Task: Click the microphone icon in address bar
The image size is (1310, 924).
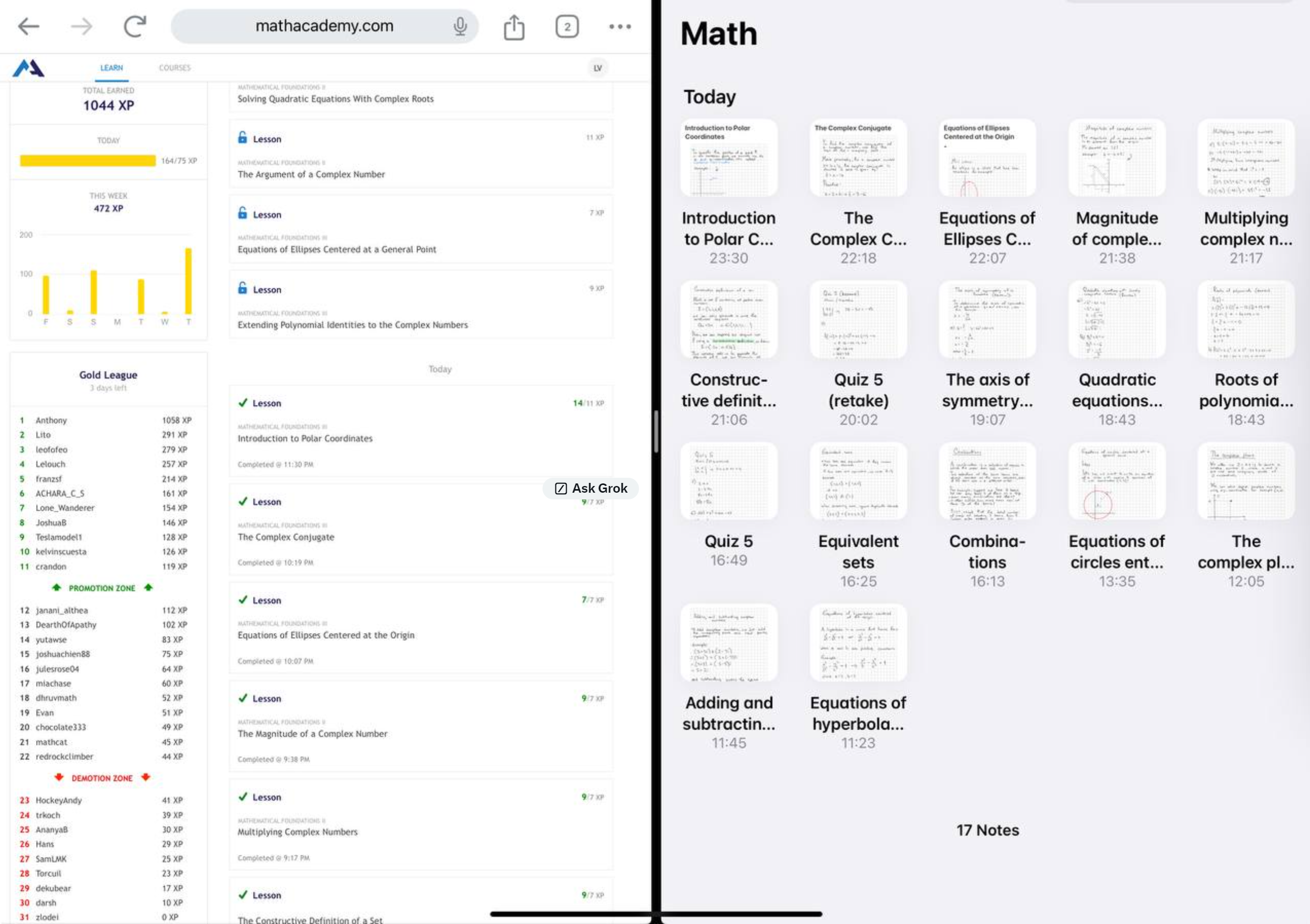Action: click(460, 25)
